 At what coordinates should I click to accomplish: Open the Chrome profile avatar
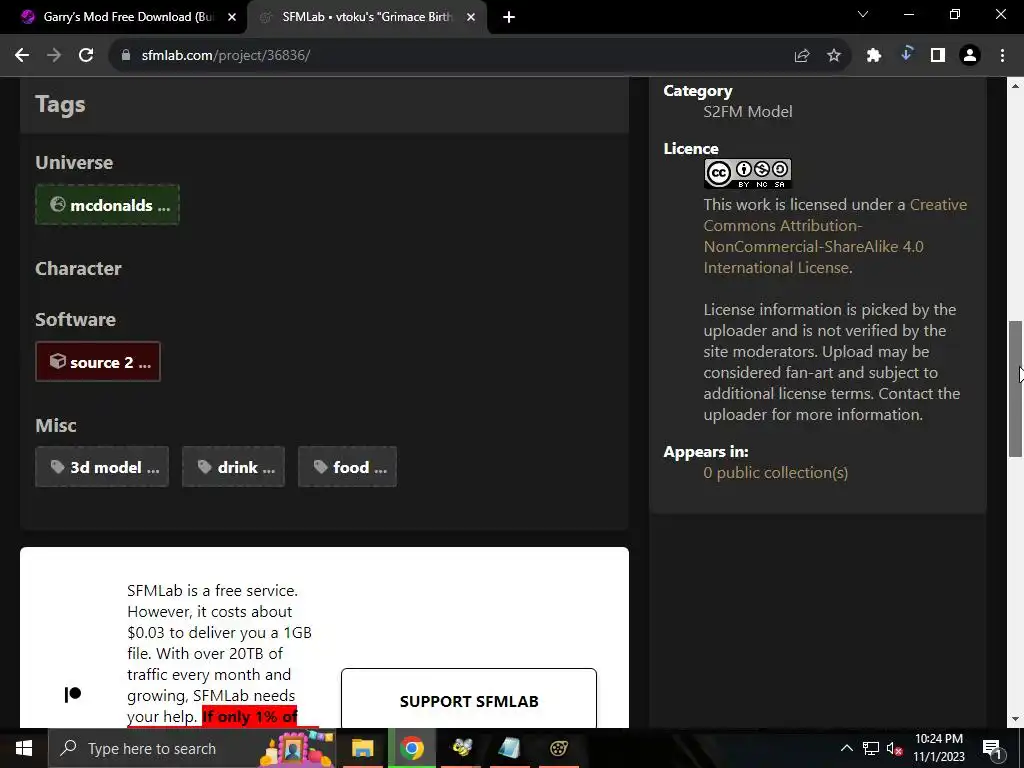pyautogui.click(x=970, y=56)
